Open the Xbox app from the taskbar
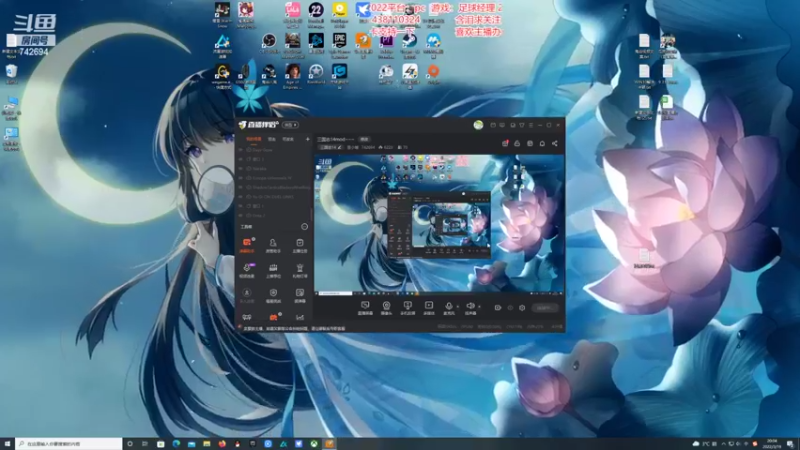 coord(314,444)
